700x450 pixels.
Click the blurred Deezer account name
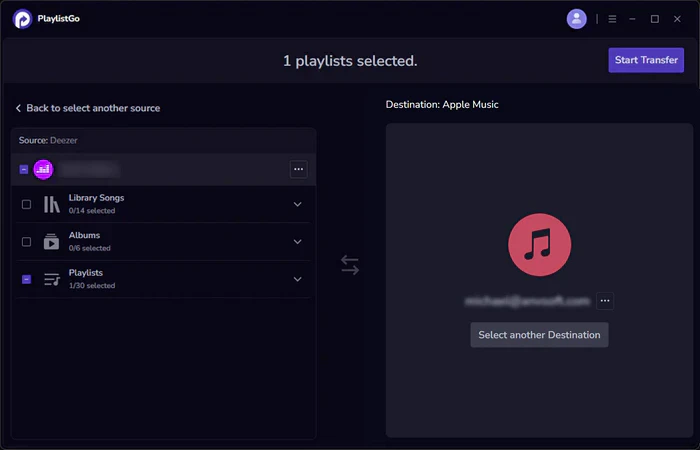tap(90, 169)
